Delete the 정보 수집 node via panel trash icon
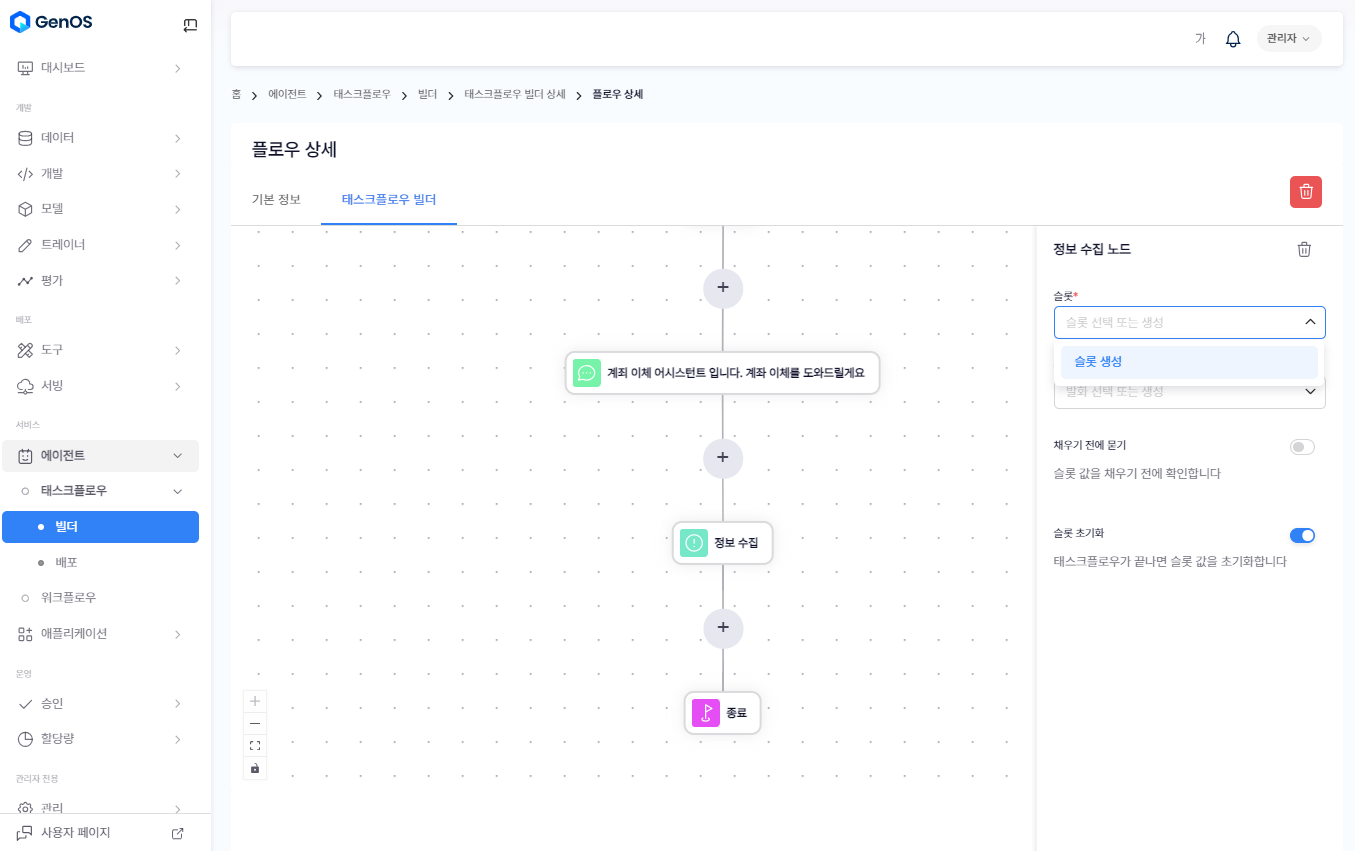This screenshot has width=1355, height=851. (x=1304, y=250)
